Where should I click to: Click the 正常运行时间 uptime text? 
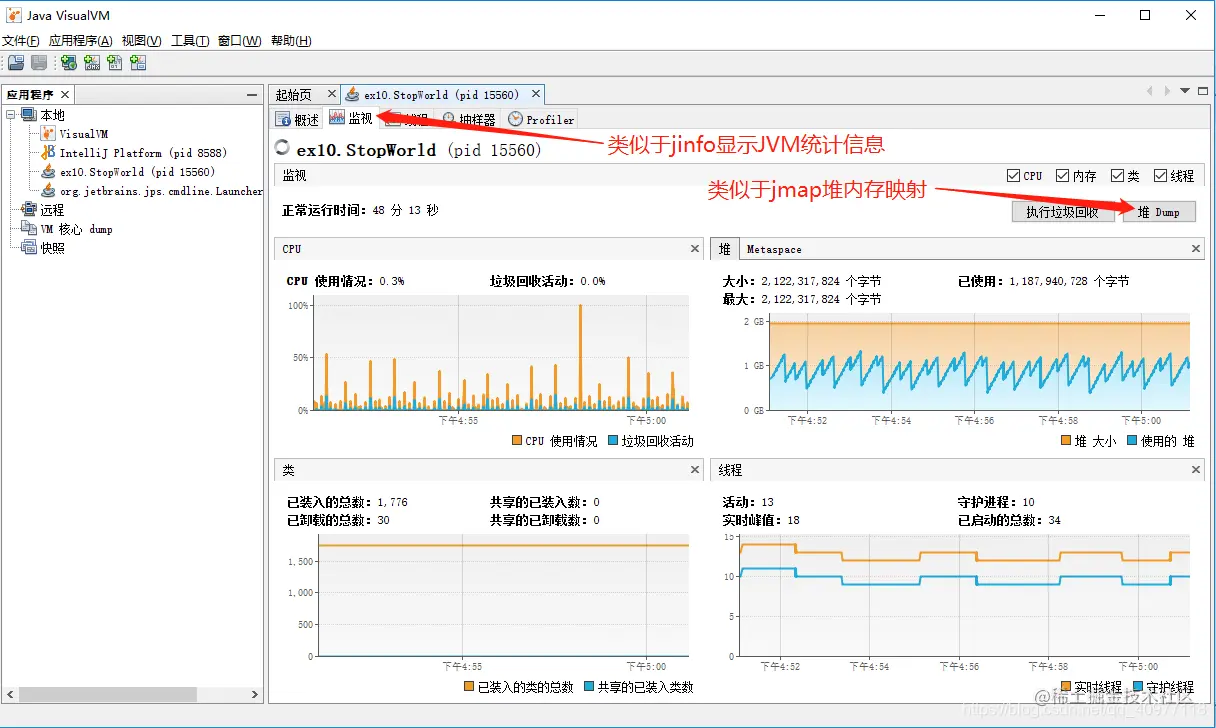(x=360, y=211)
